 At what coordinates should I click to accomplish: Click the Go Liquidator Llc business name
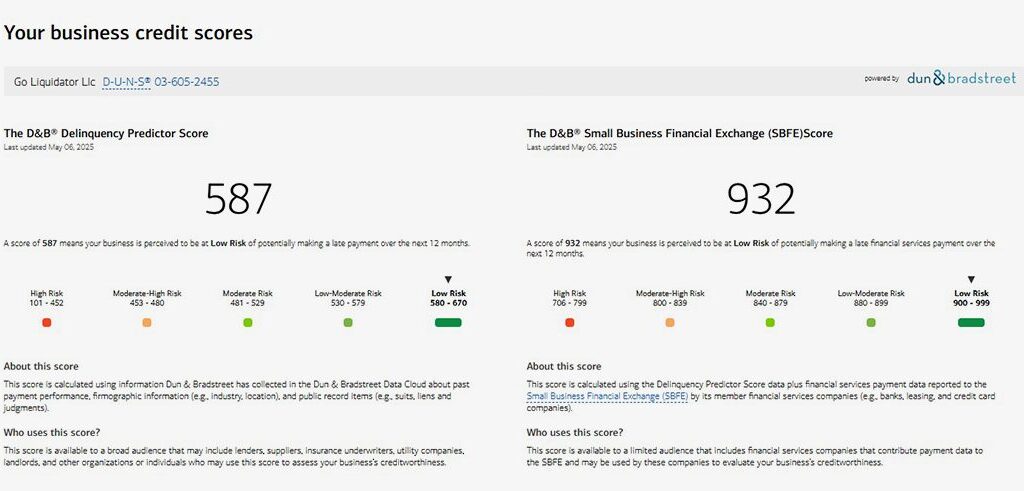pyautogui.click(x=55, y=82)
